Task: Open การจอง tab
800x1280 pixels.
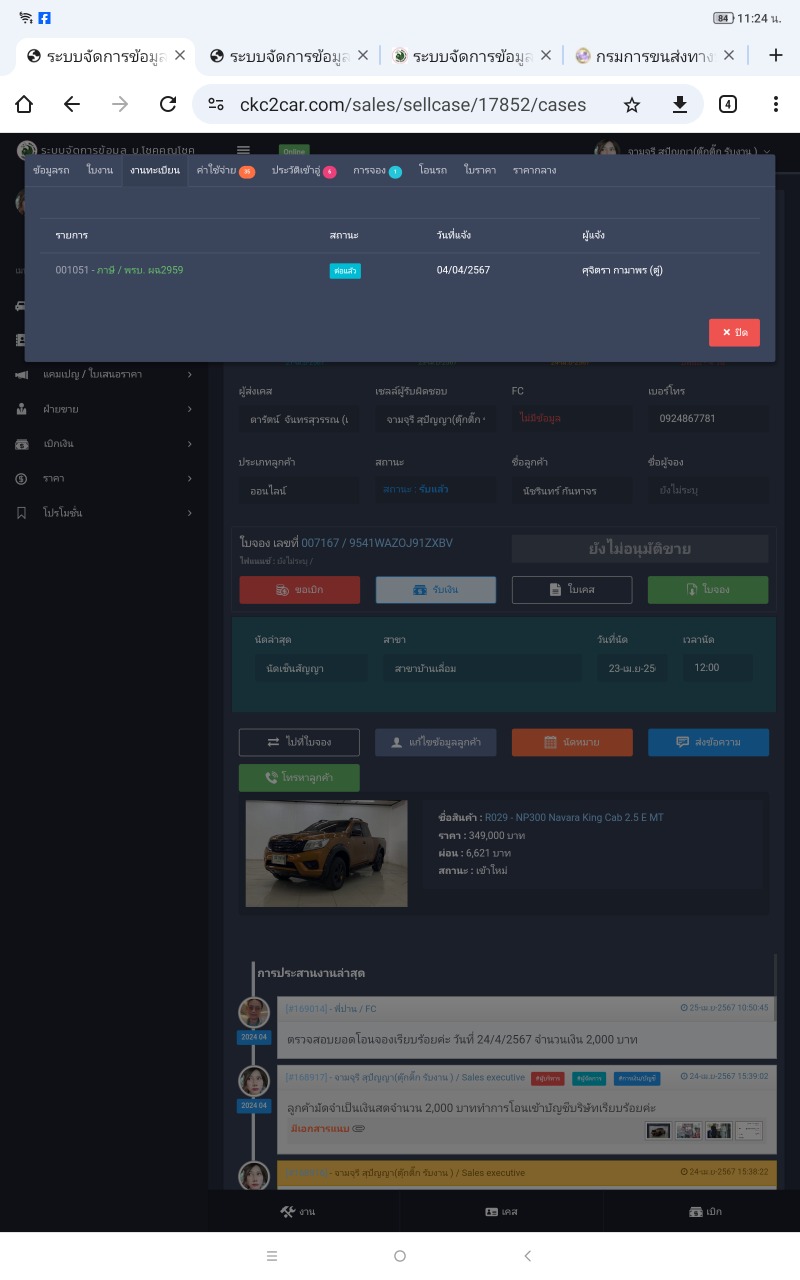Action: pos(377,171)
